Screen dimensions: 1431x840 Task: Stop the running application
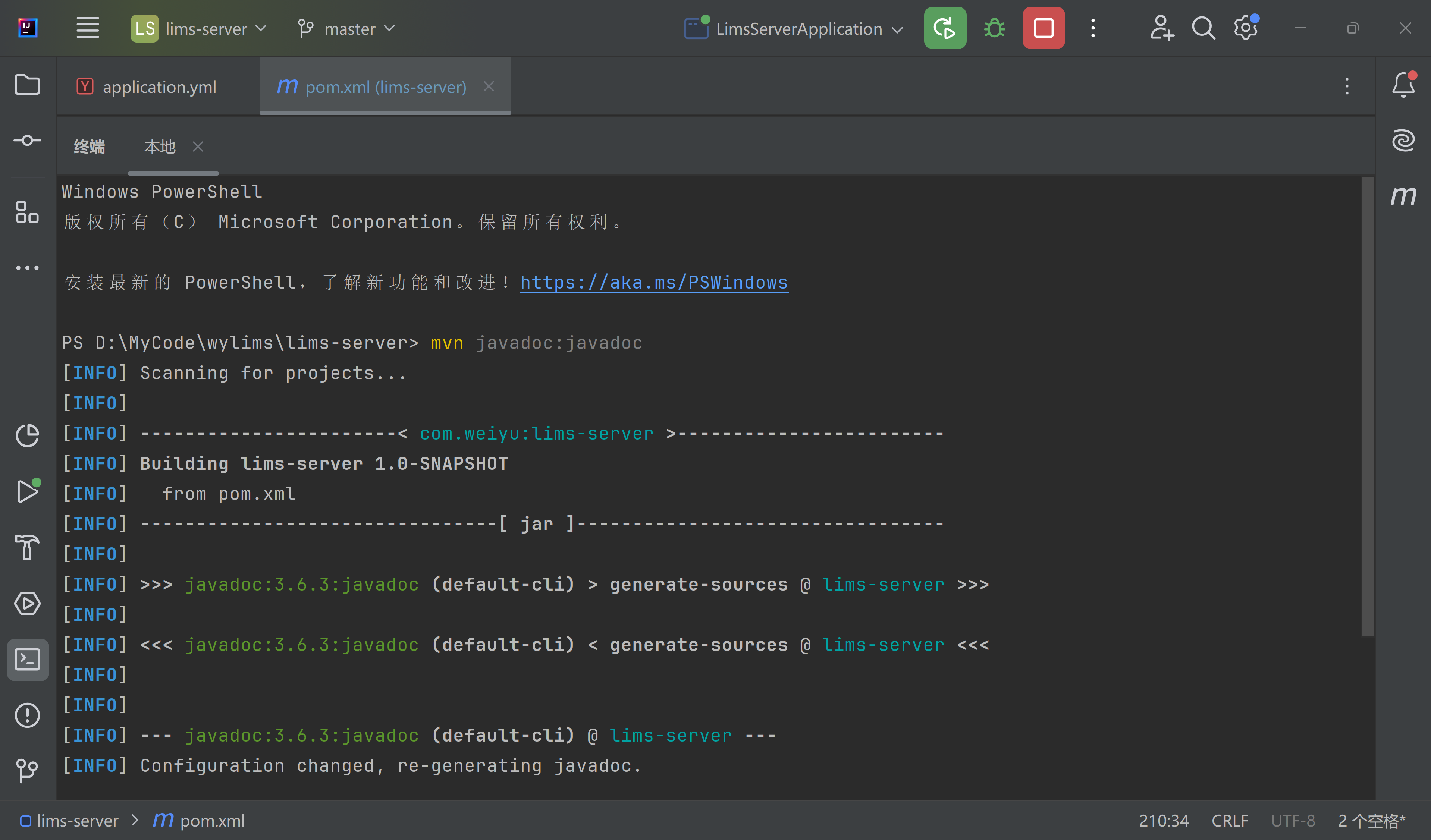point(1043,28)
